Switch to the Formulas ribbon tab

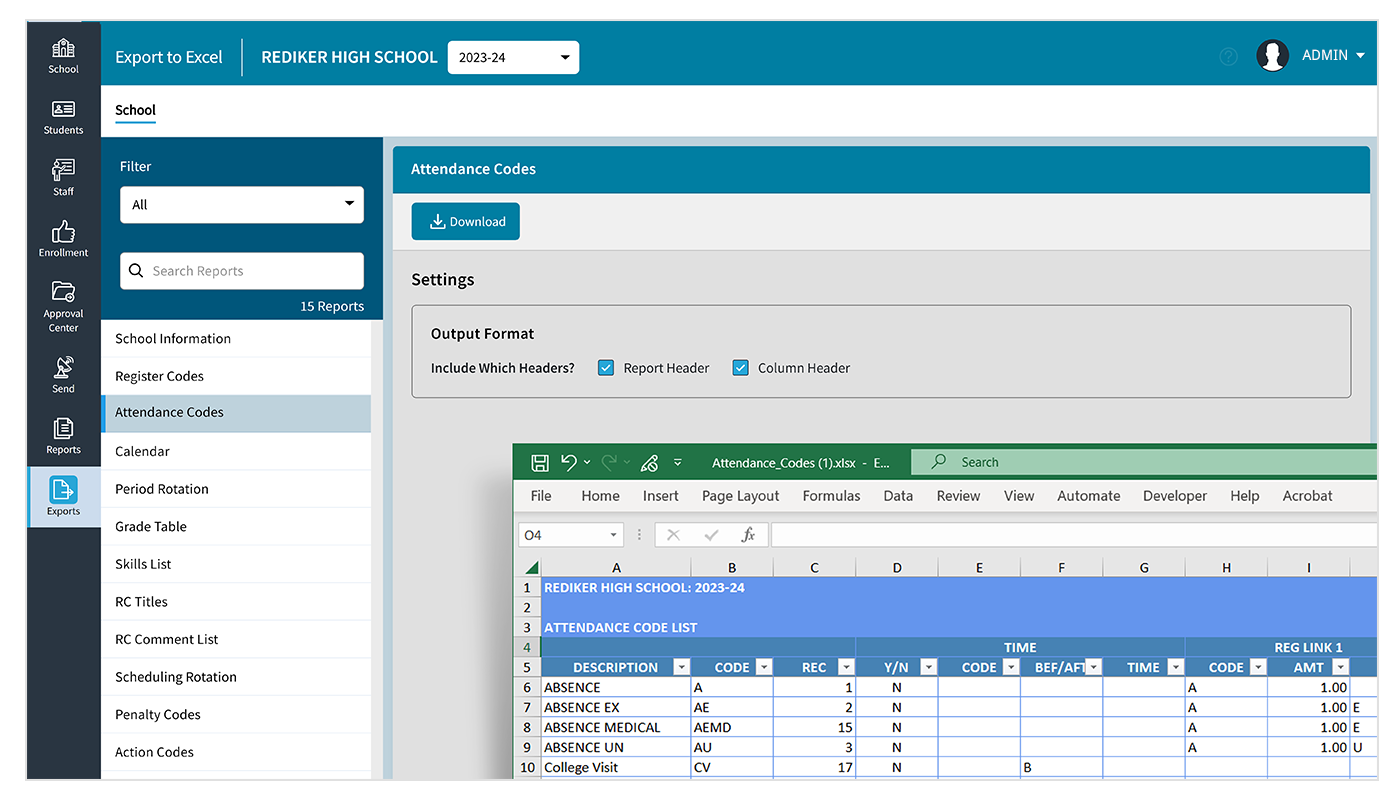click(x=831, y=495)
